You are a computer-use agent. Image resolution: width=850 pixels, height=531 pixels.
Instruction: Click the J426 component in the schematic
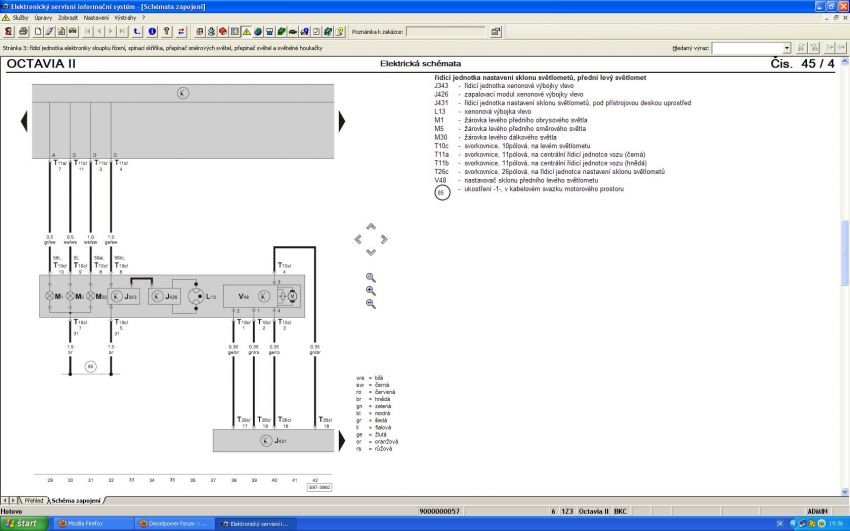coord(164,296)
